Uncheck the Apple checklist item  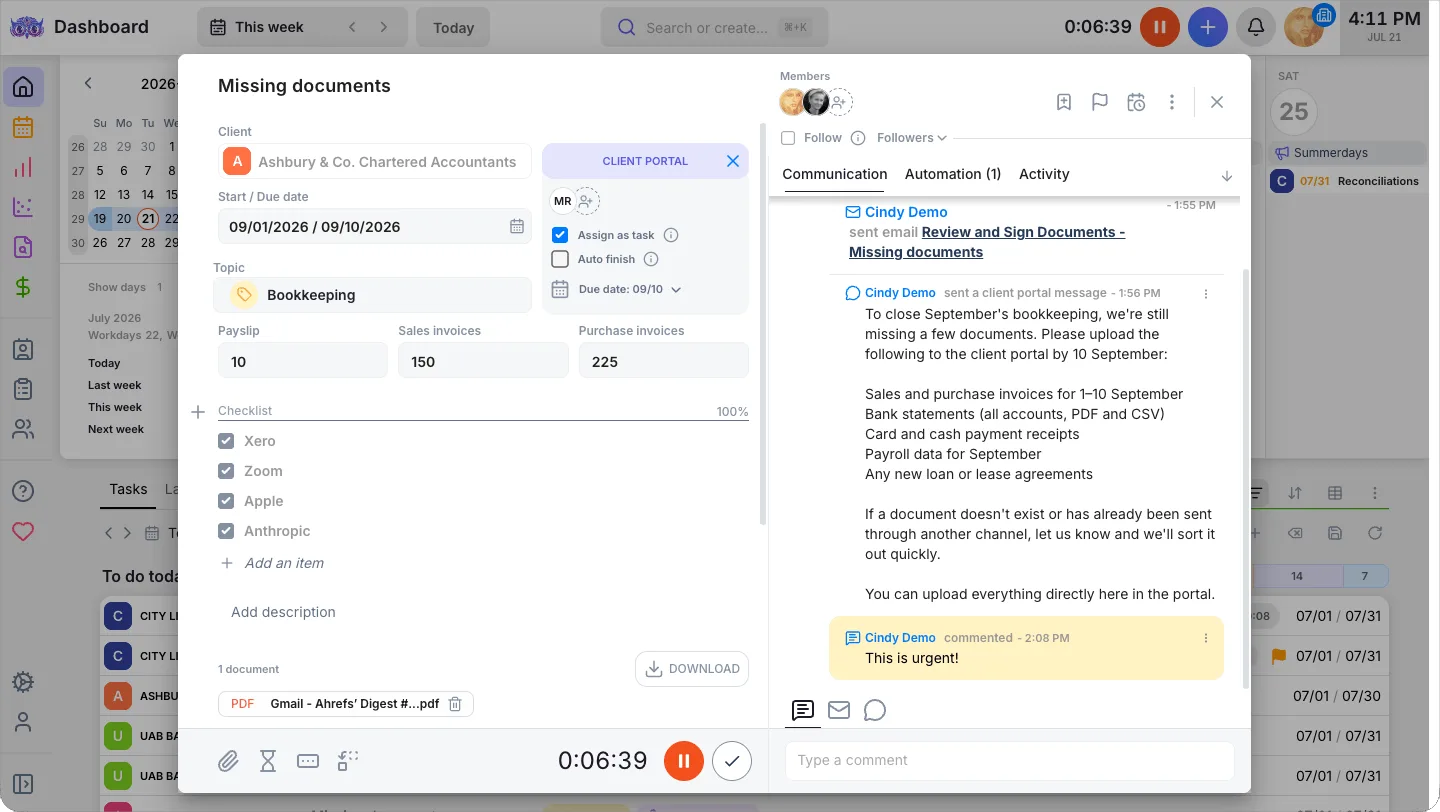pyautogui.click(x=226, y=501)
